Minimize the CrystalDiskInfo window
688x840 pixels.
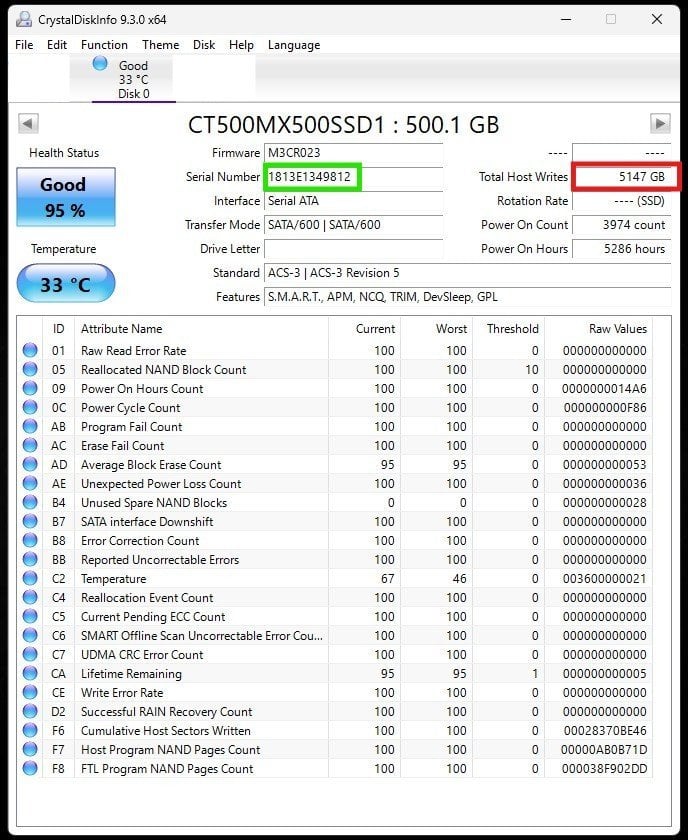tap(566, 19)
